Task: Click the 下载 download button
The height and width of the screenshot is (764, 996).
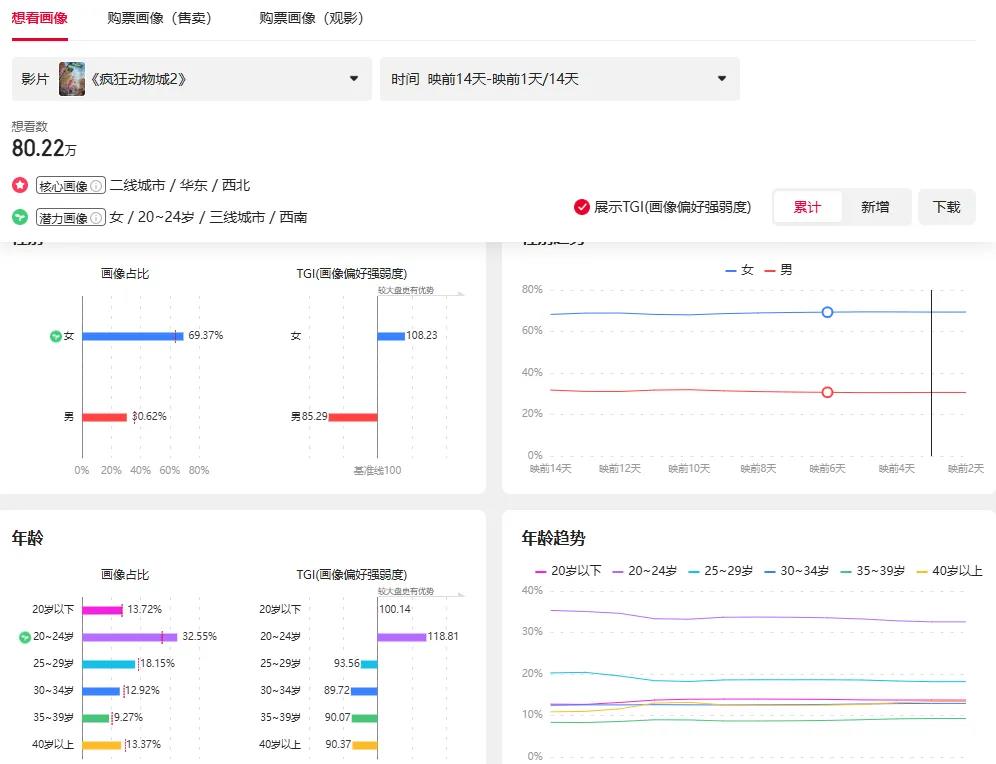Action: (947, 207)
